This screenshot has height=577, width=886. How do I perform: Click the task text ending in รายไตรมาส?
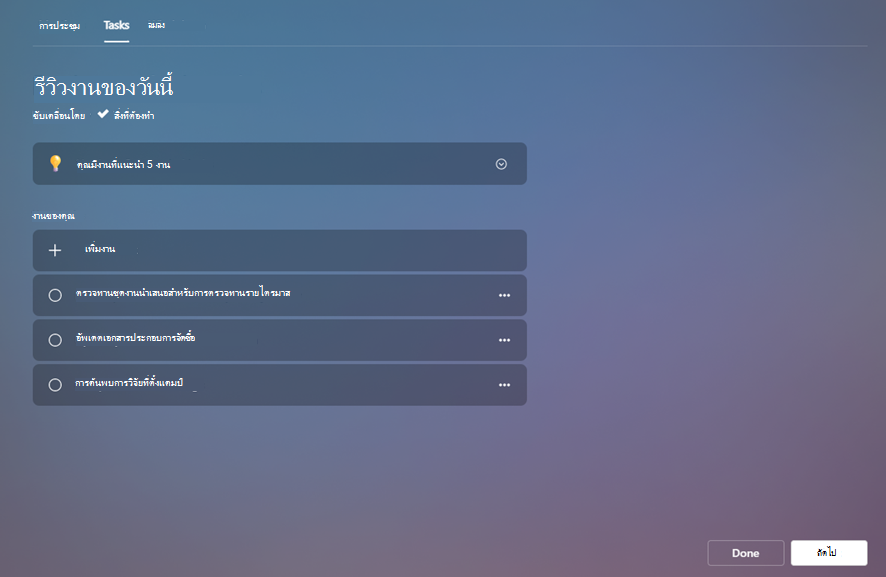(x=183, y=293)
